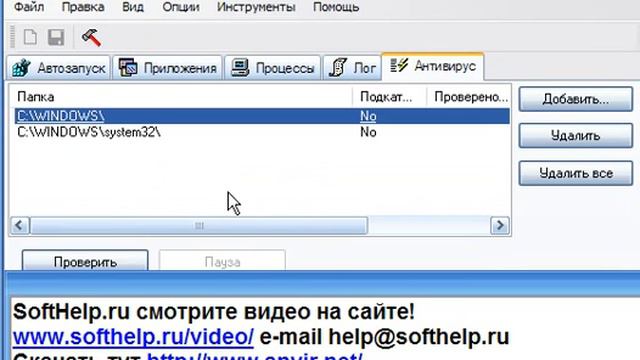Click the Удалить button

[x=576, y=136]
